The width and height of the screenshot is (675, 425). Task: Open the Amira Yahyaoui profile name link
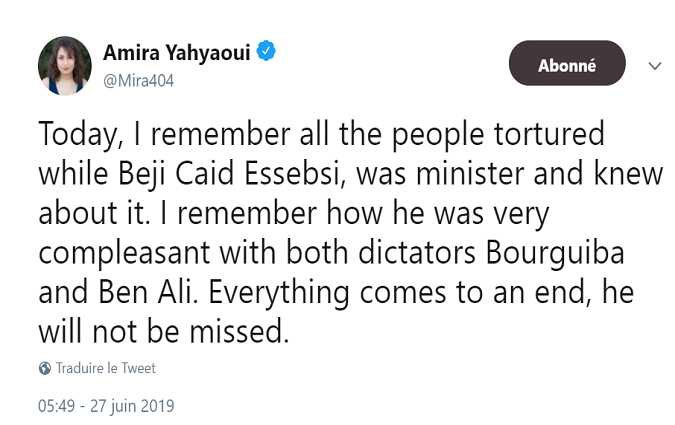click(176, 52)
